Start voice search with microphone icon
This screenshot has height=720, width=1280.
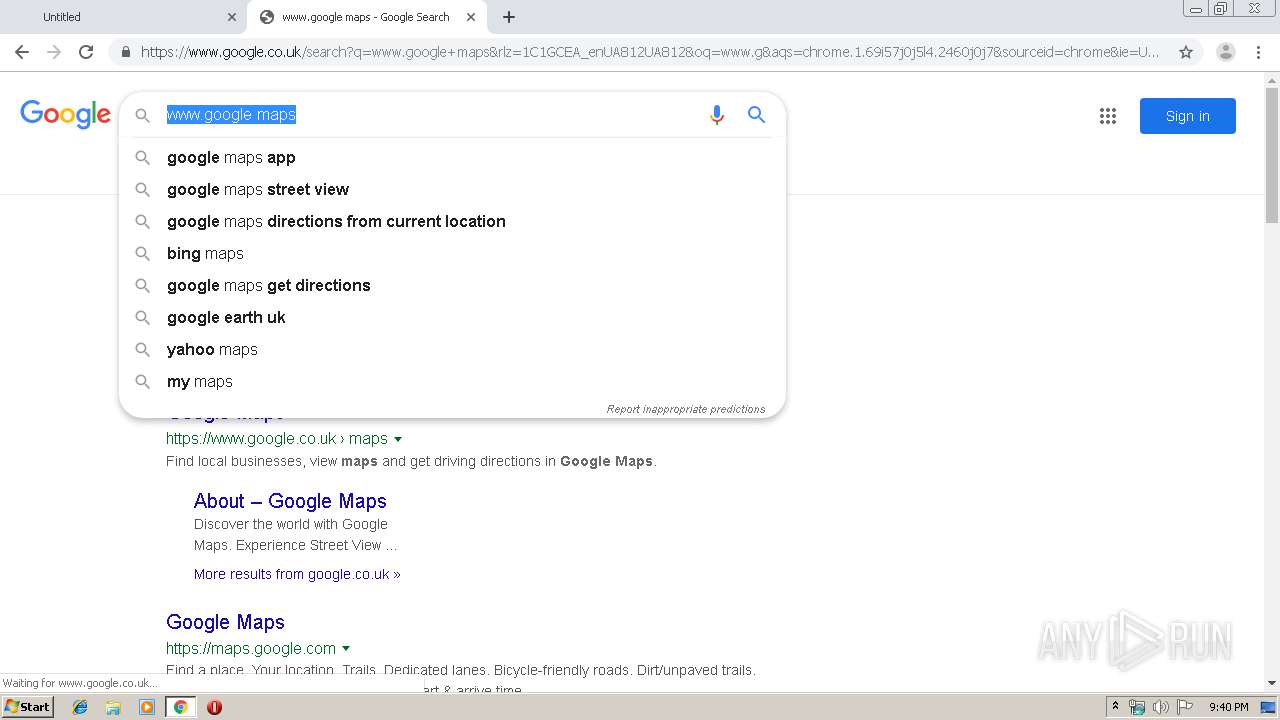click(716, 115)
